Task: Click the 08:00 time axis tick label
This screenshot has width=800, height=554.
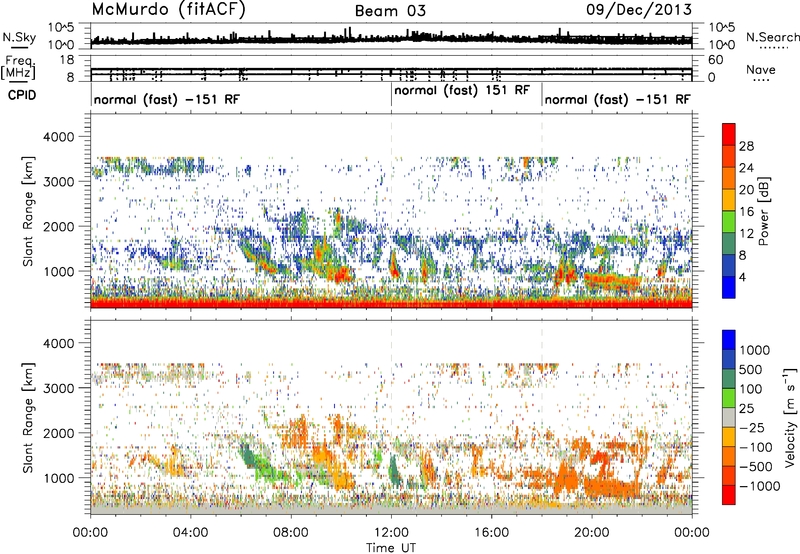Action: pyautogui.click(x=291, y=533)
